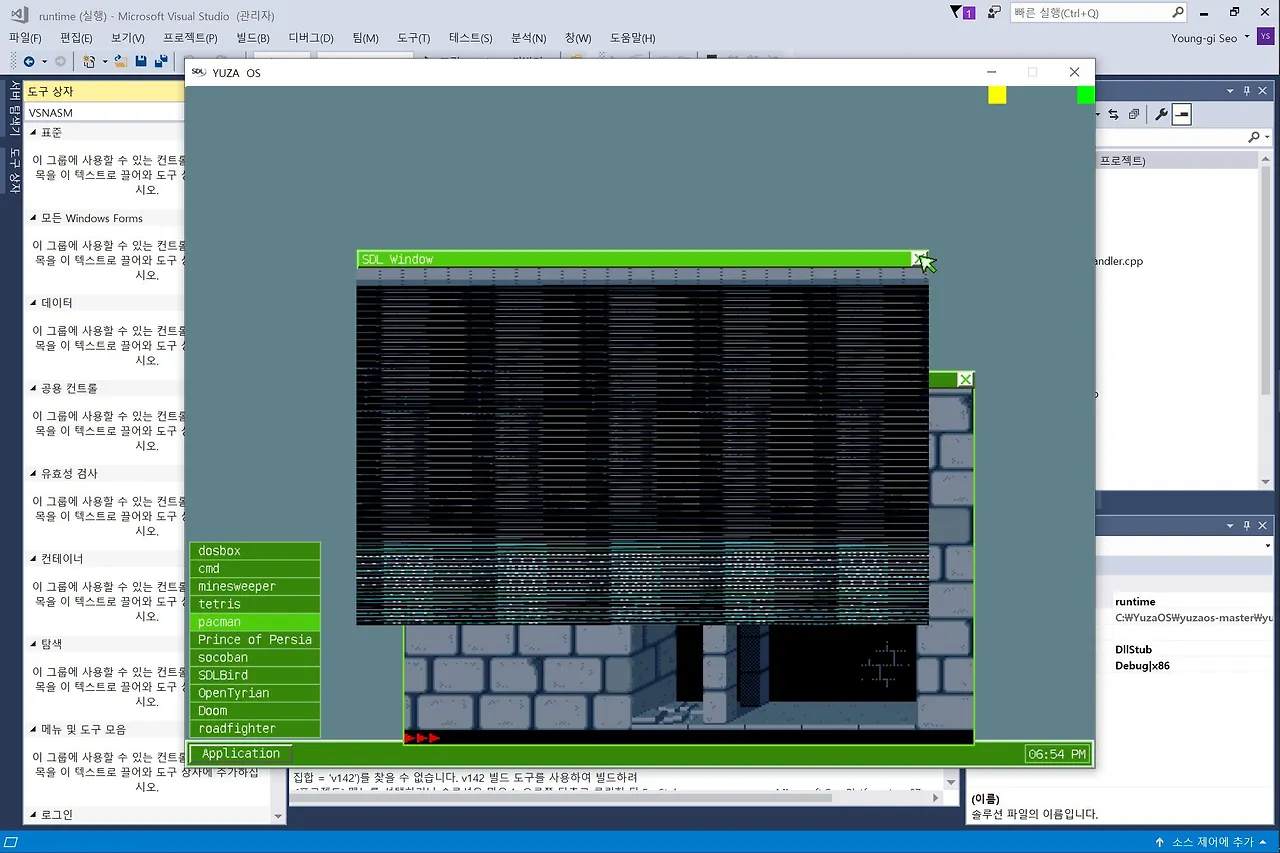Open the 테스트(S) menu

click(x=470, y=38)
